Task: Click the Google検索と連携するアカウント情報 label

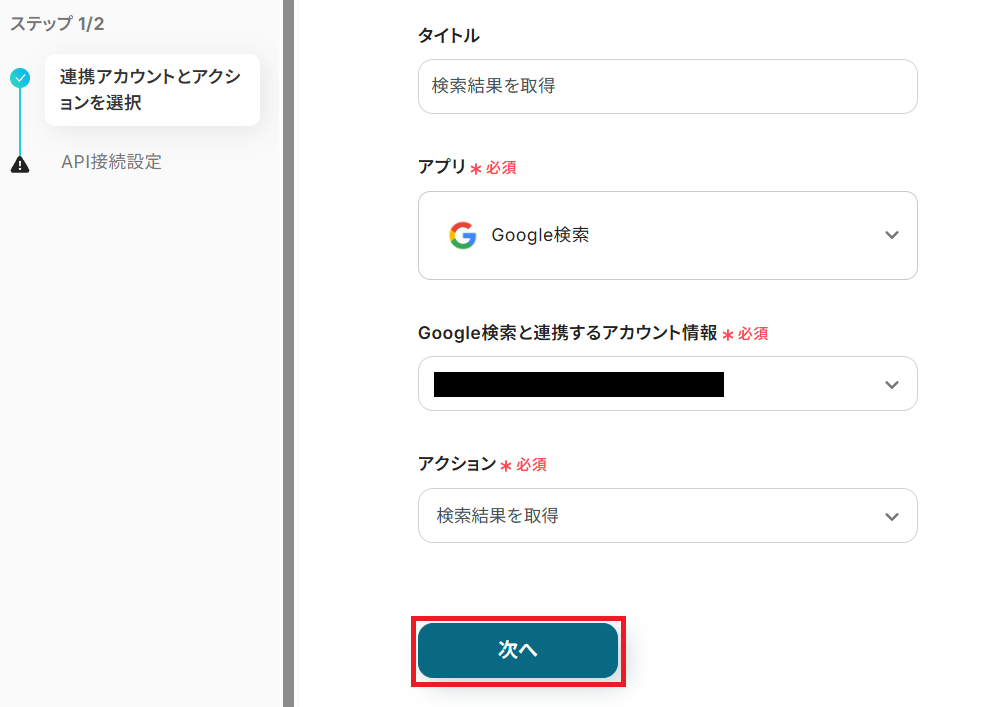Action: [567, 334]
